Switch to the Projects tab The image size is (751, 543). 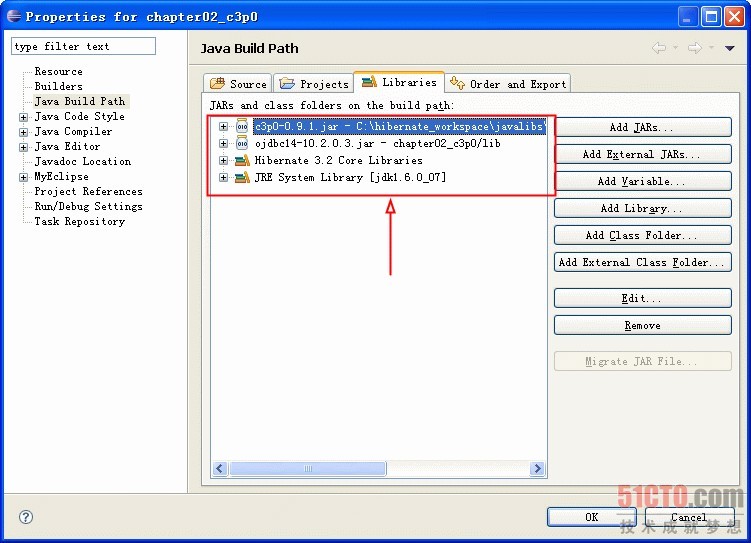click(314, 83)
